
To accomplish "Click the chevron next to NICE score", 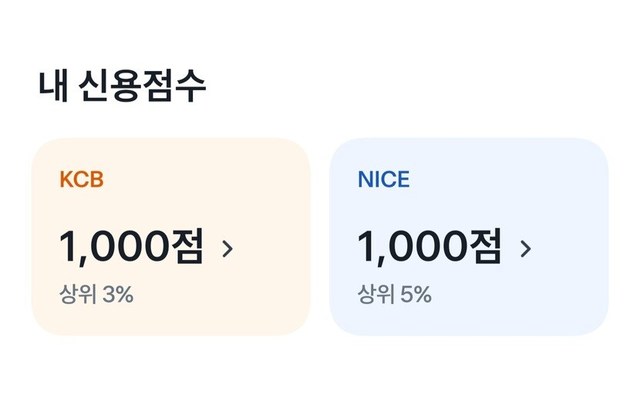I will click(525, 248).
